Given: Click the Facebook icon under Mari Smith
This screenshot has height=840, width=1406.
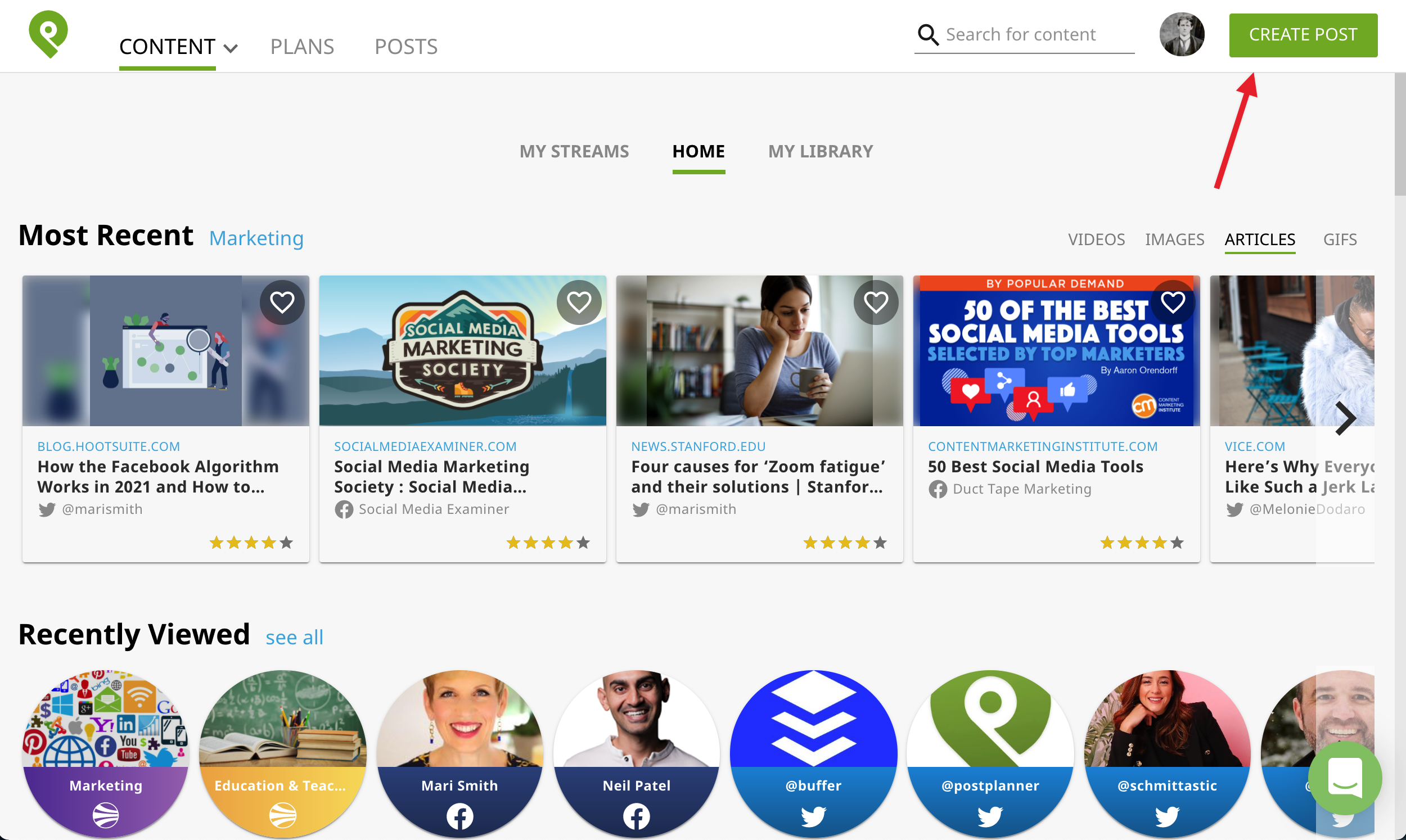Looking at the screenshot, I should [459, 816].
